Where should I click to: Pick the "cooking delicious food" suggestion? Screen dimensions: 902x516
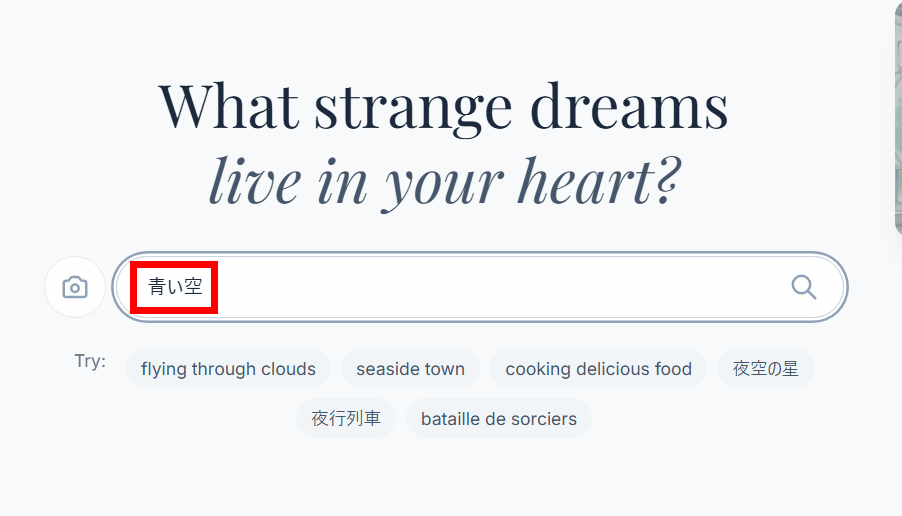click(598, 369)
